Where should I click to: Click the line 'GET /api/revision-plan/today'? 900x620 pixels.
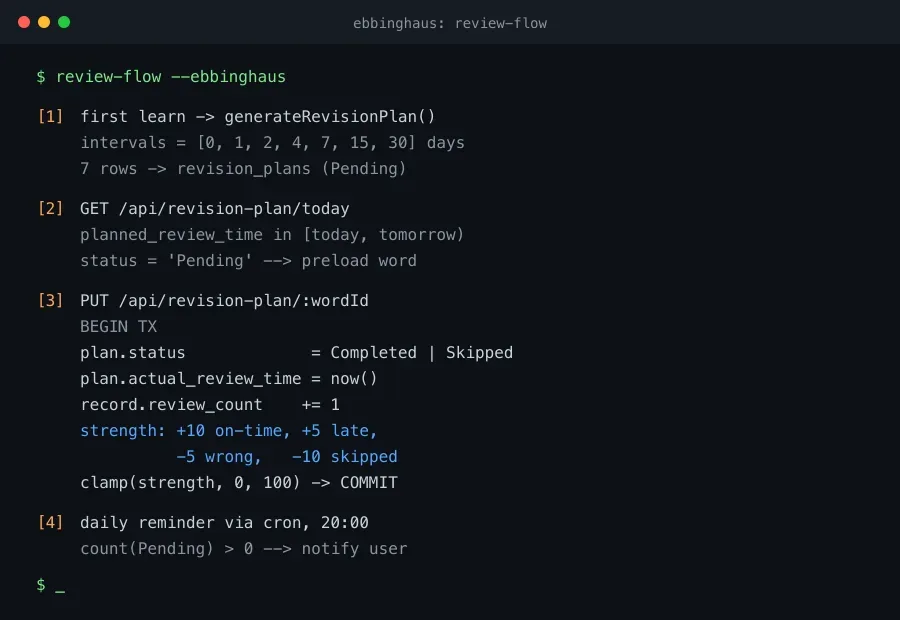pyautogui.click(x=215, y=208)
